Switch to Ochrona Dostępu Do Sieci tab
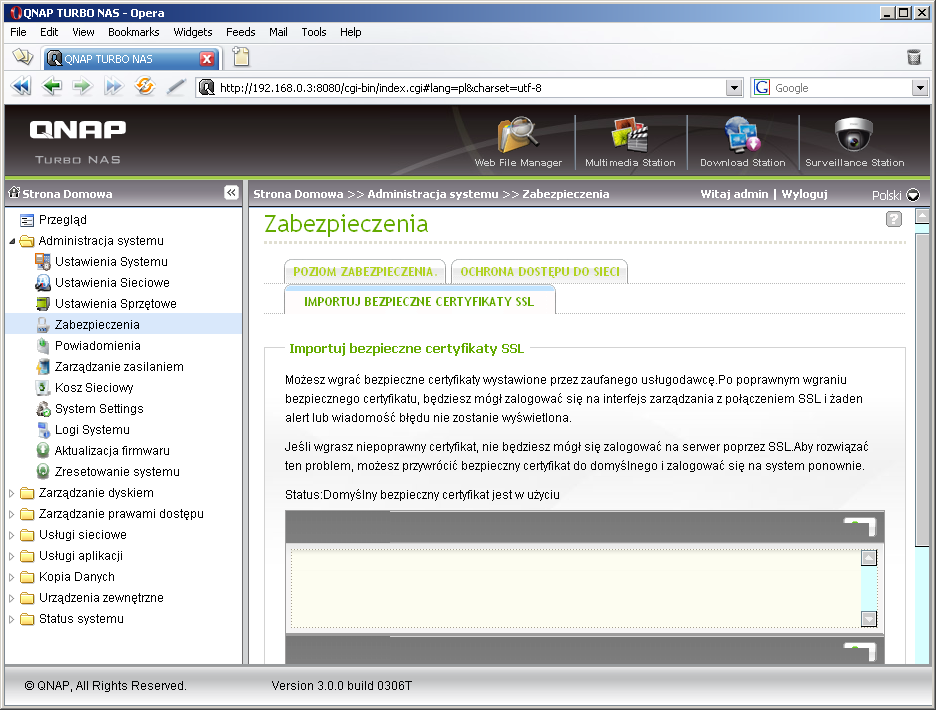 tap(540, 271)
